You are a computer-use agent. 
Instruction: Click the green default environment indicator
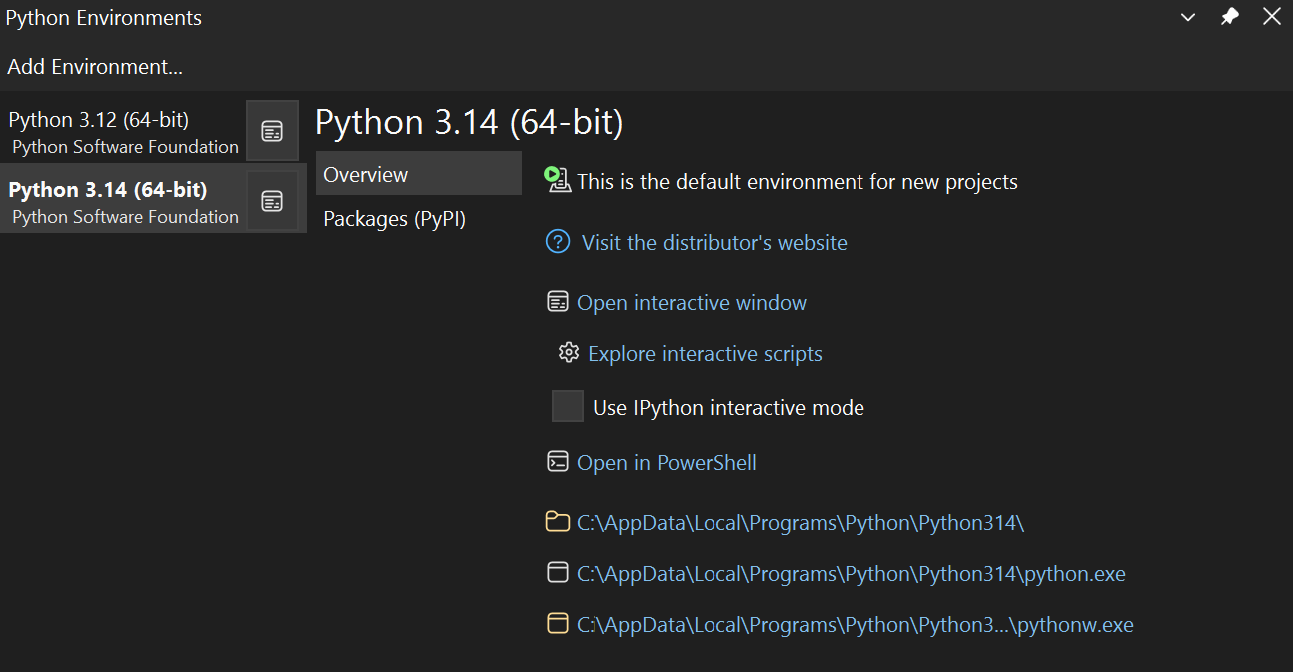pyautogui.click(x=556, y=181)
